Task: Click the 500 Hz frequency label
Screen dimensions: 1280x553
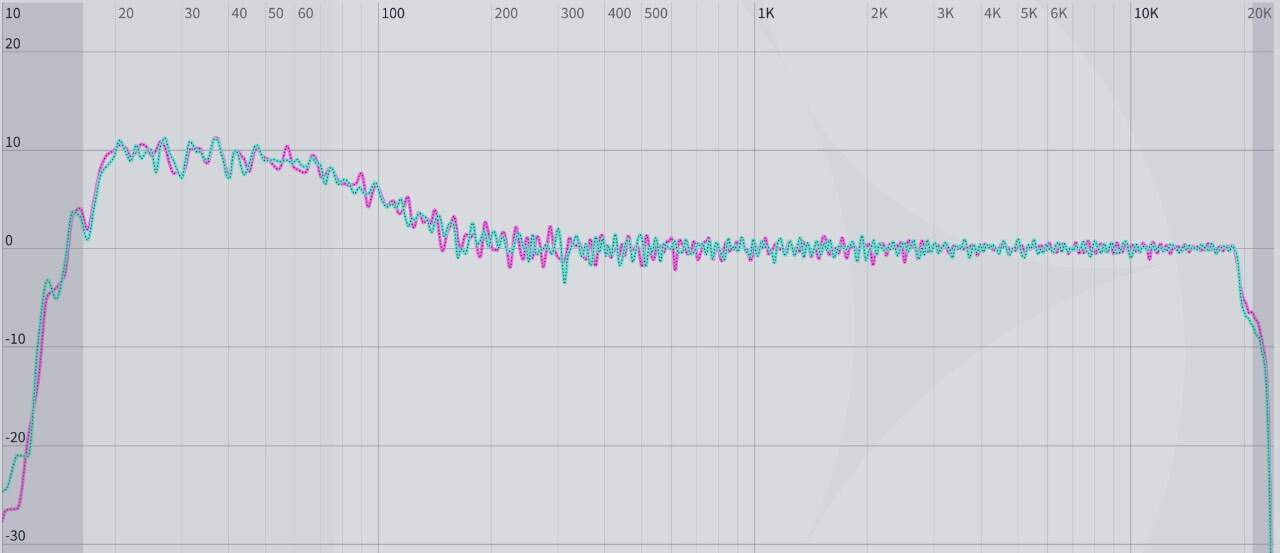Action: [656, 14]
